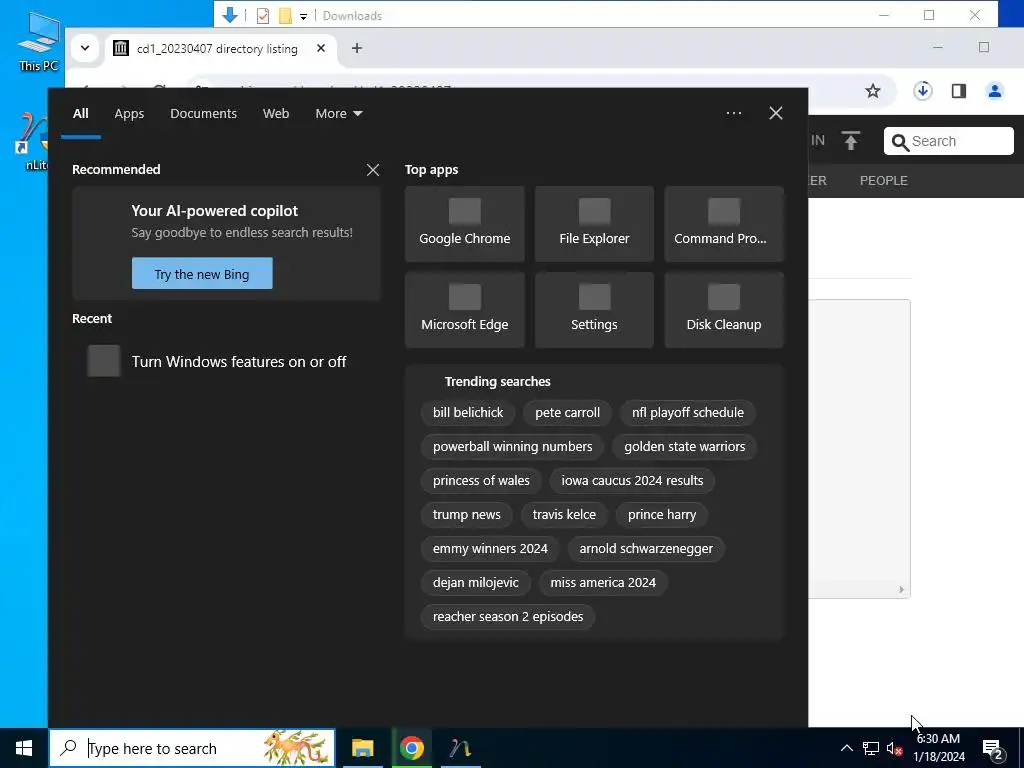Open recent item Turn Windows features on or off

225,361
